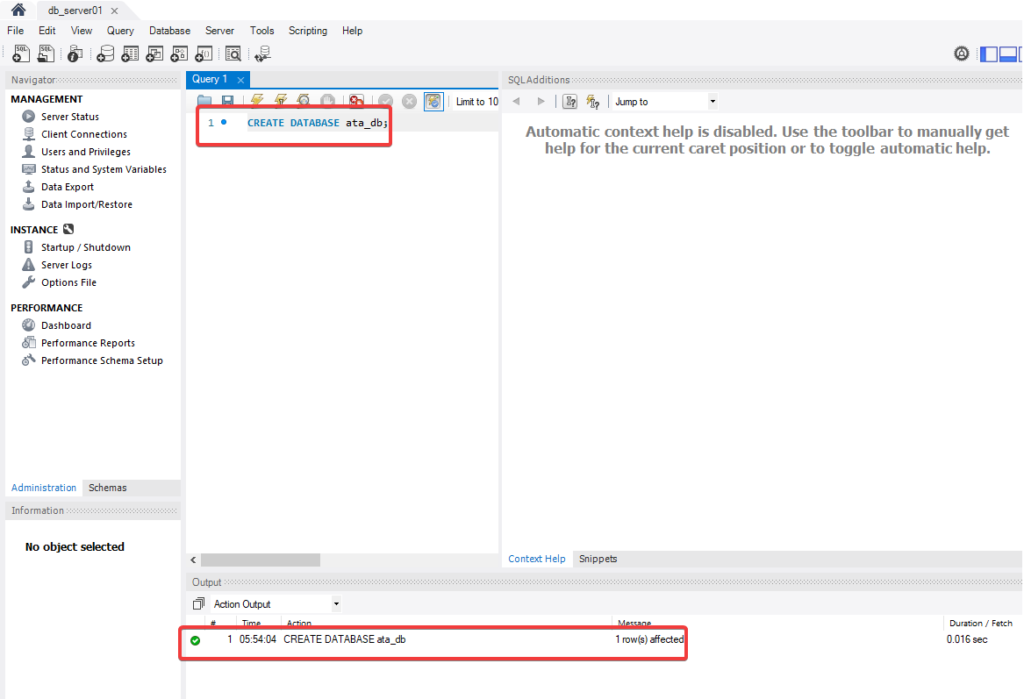This screenshot has height=699, width=1024.
Task: Click the Explain query plan magnifier icon
Action: point(301,100)
